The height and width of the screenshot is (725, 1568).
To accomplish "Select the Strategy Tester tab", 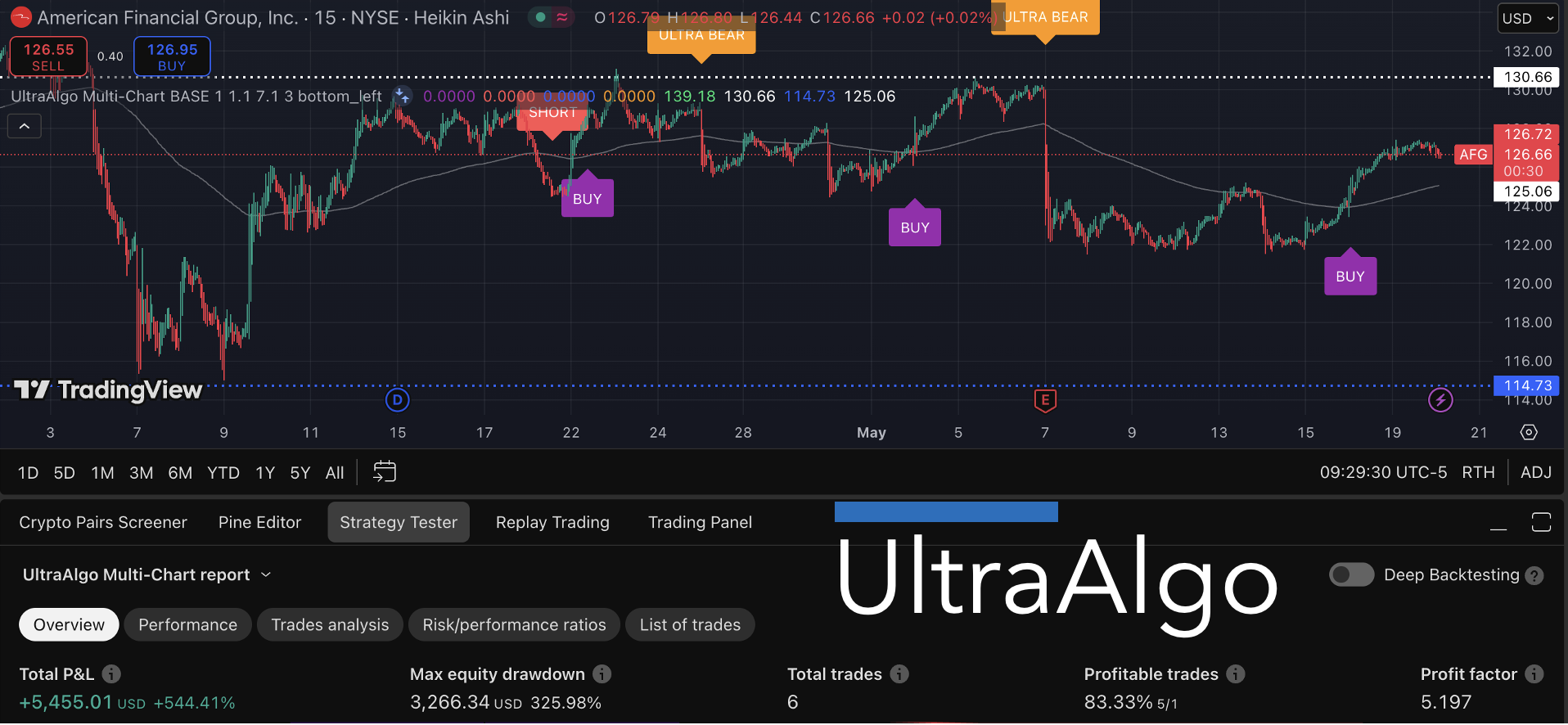I will coord(399,522).
